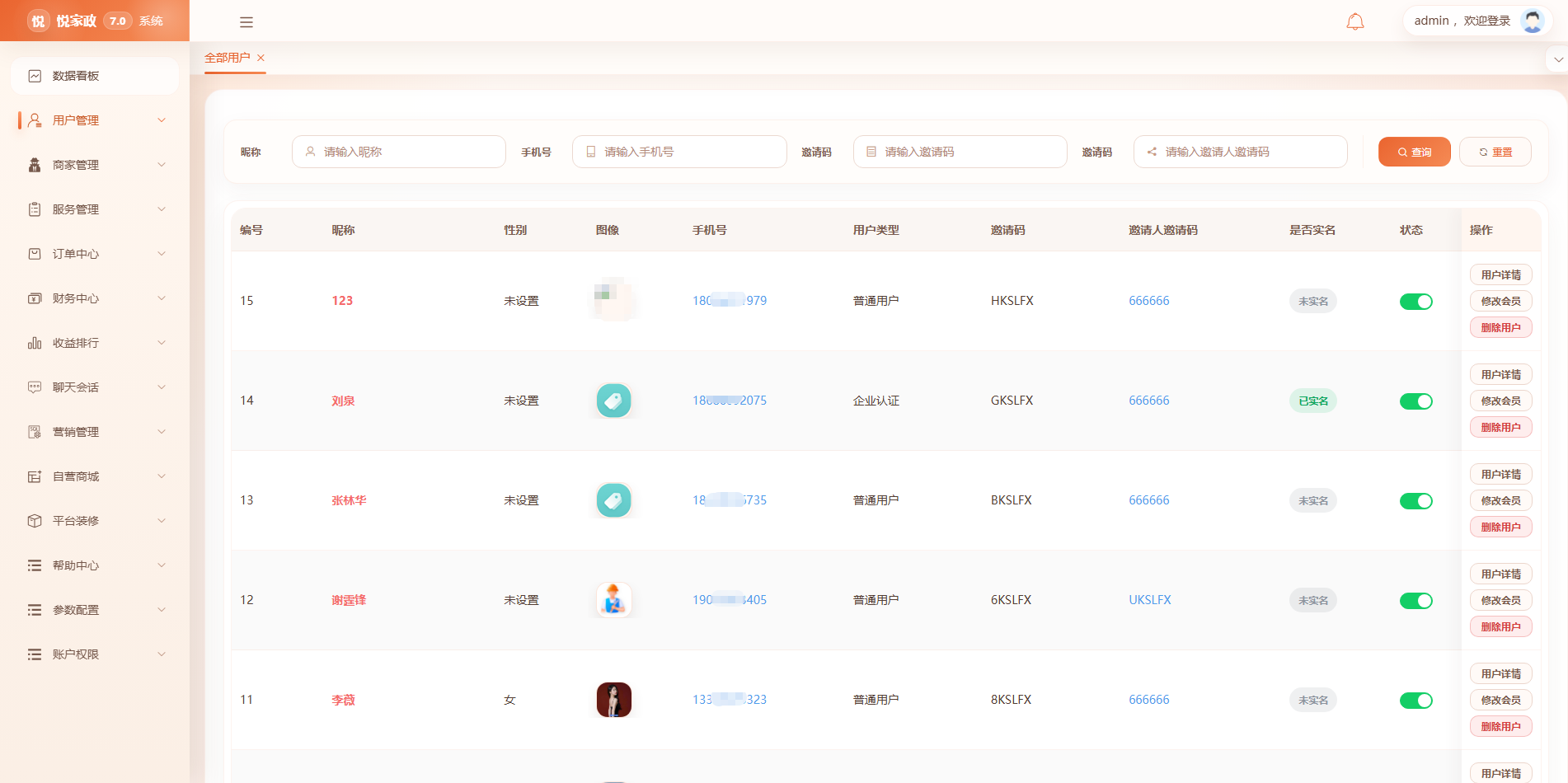Open admin user avatar icon
This screenshot has width=1568, height=783.
[1532, 21]
